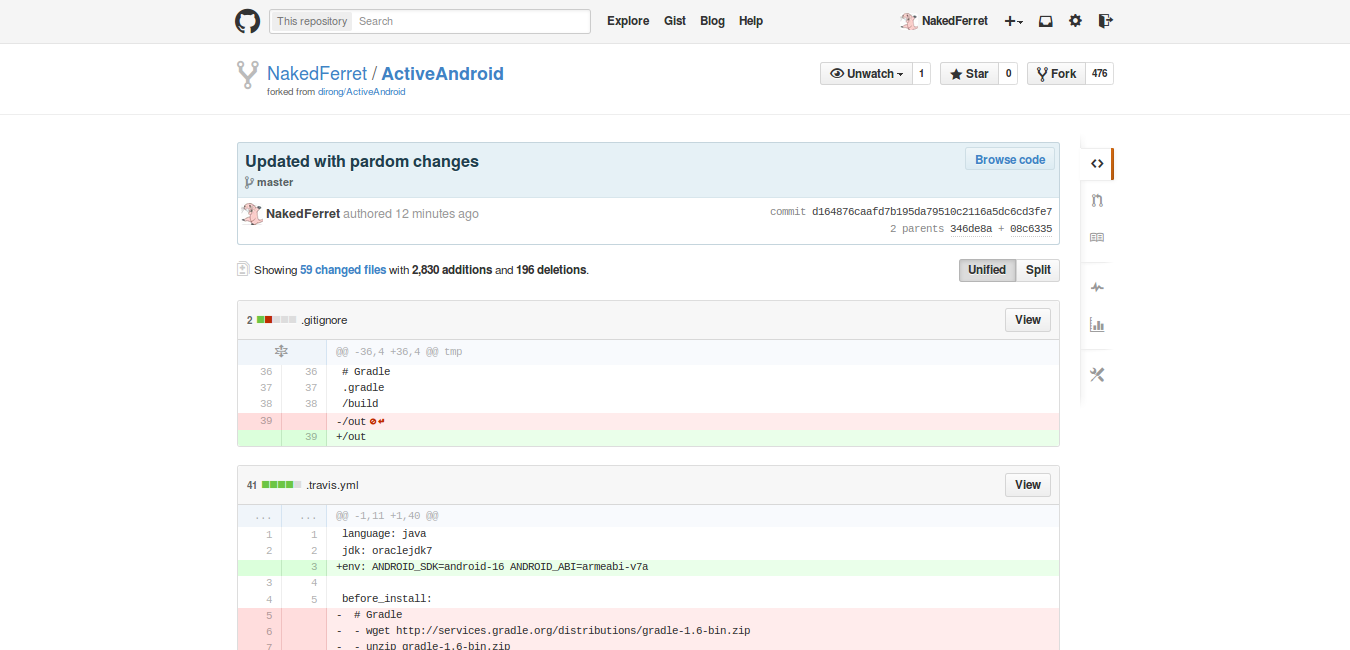Click the green diffstat blocks beside .travis.yml
This screenshot has width=1350, height=650.
tap(278, 484)
